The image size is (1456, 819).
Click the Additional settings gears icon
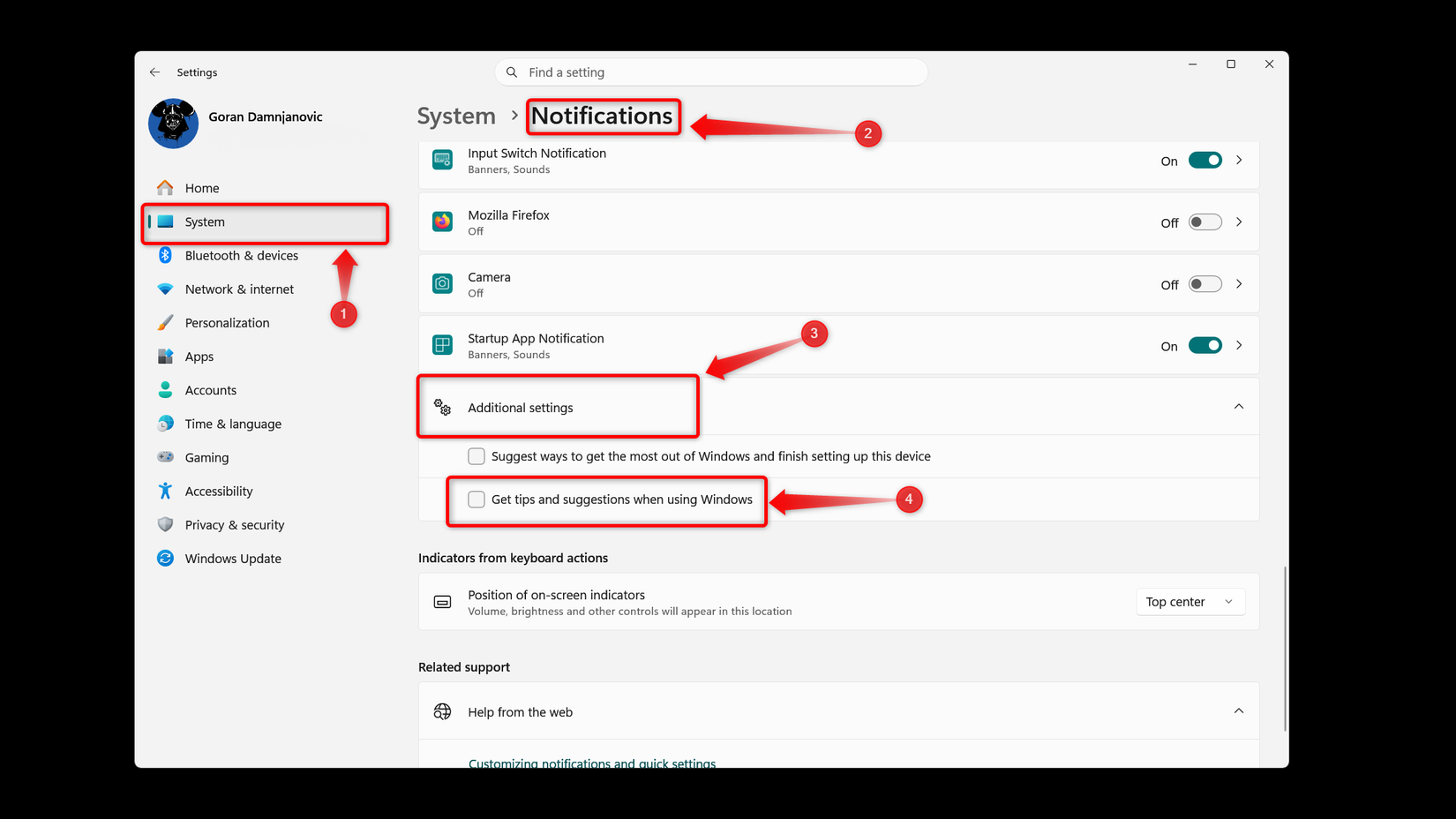[x=443, y=407]
